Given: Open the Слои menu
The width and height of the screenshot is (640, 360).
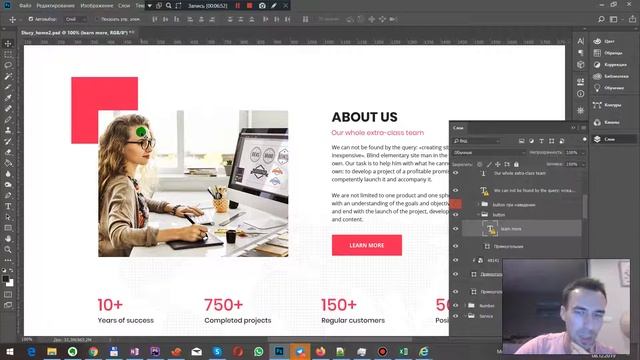Looking at the screenshot, I should coord(124,6).
